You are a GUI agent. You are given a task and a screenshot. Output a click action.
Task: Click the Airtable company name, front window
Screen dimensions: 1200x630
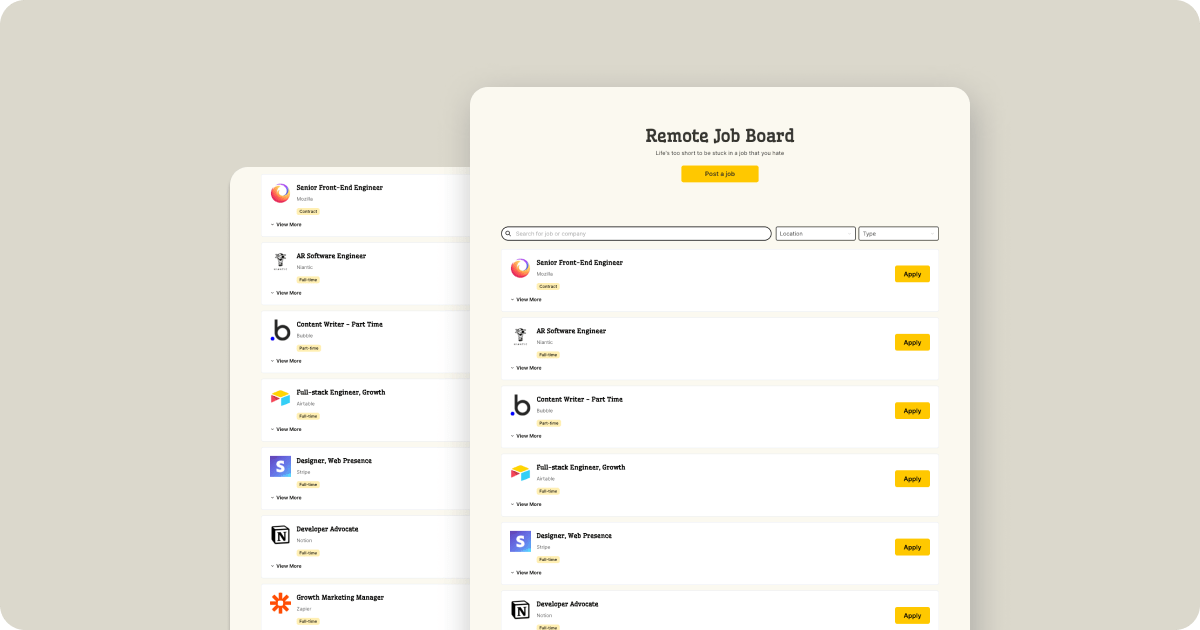coord(545,479)
